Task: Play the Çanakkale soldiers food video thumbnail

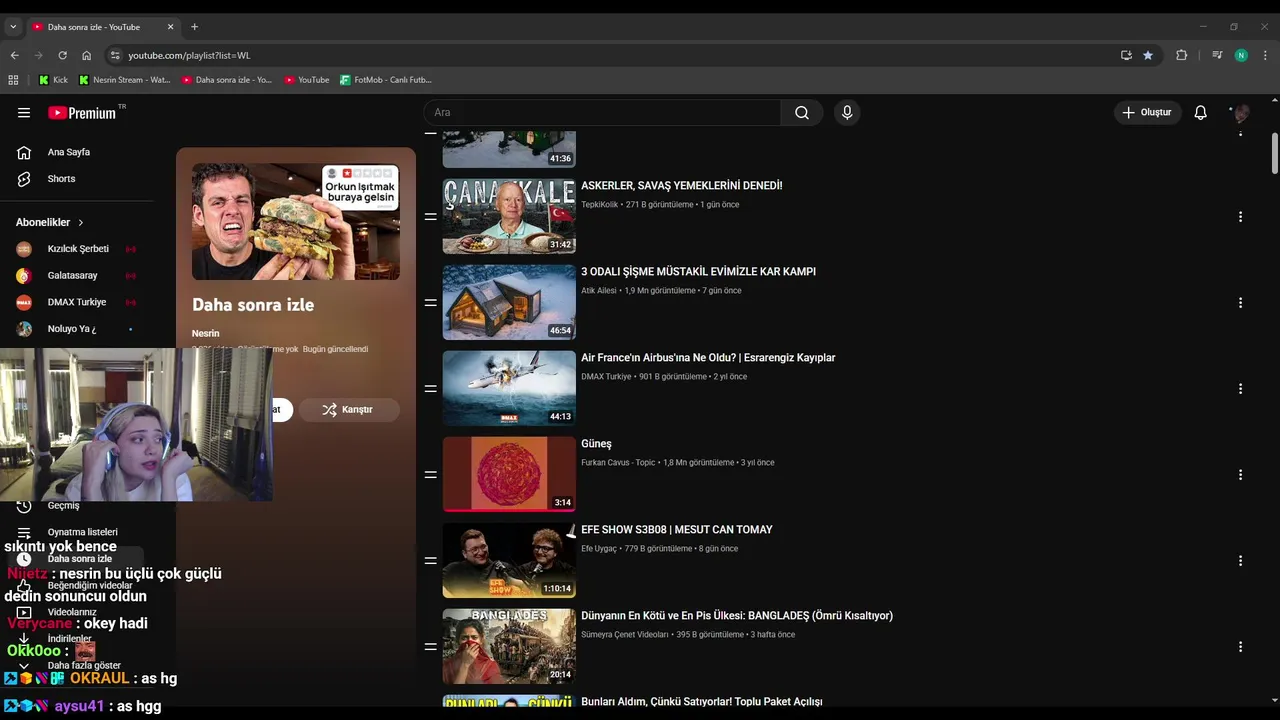Action: [x=509, y=216]
